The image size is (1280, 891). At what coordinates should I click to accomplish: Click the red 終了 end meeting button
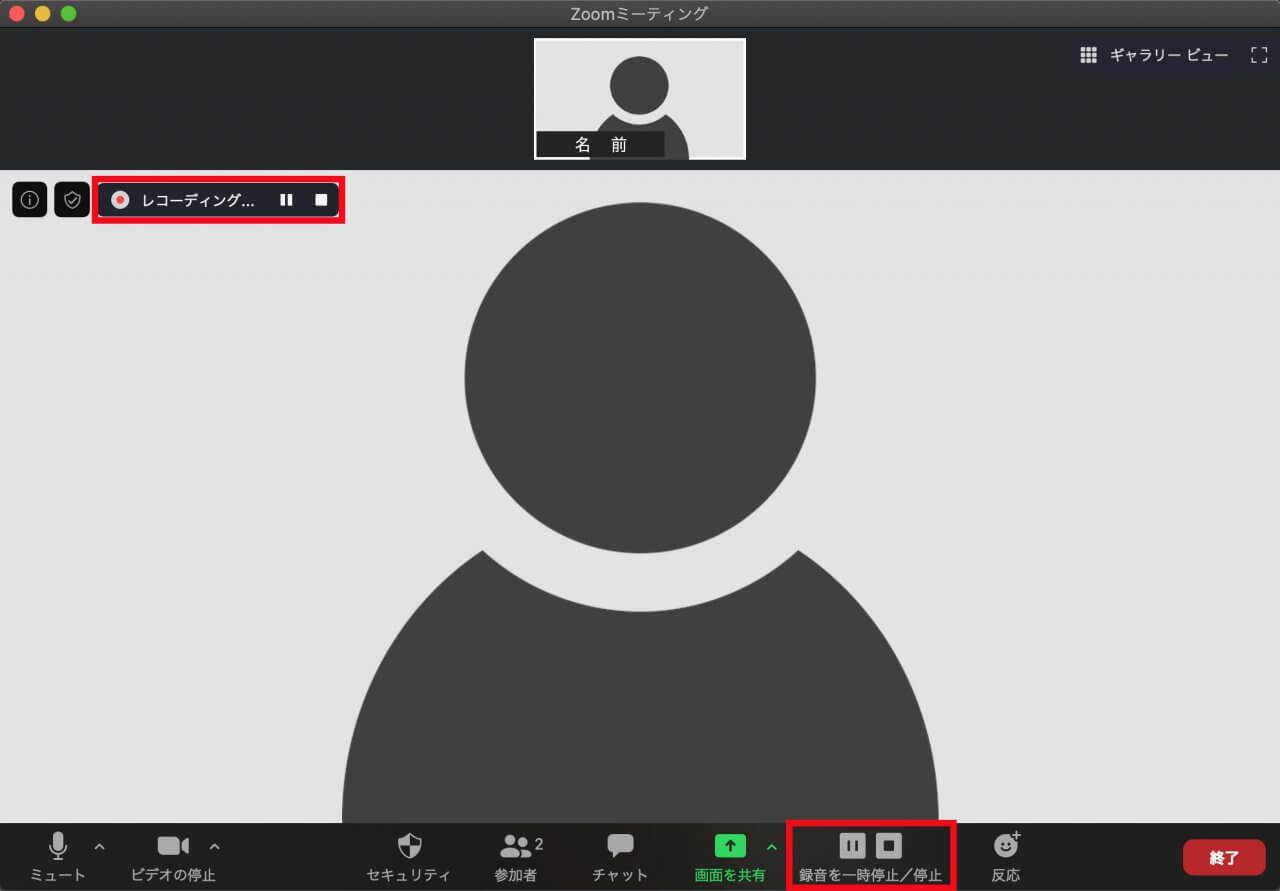click(x=1224, y=857)
